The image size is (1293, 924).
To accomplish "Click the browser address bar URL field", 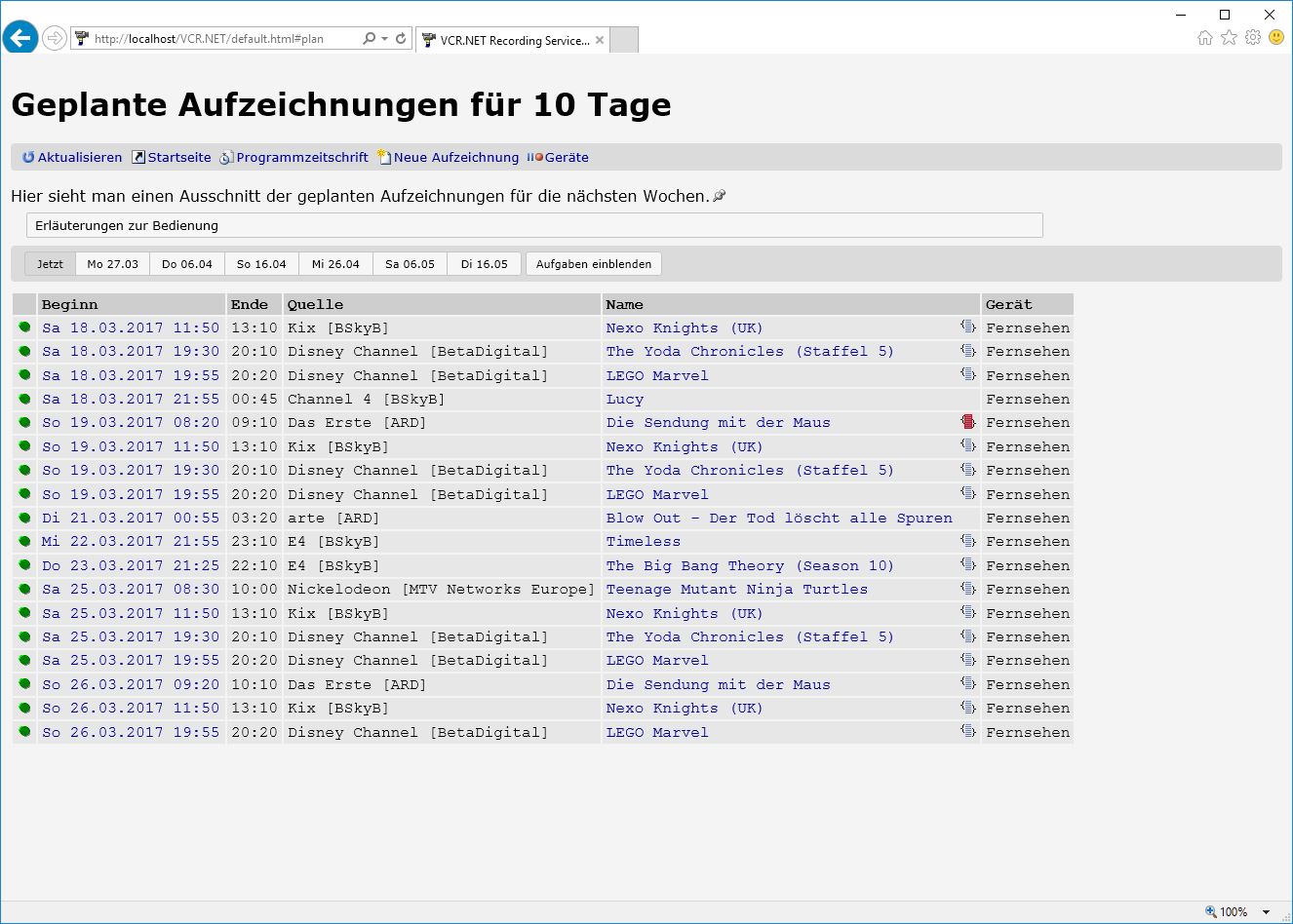I will click(x=215, y=39).
